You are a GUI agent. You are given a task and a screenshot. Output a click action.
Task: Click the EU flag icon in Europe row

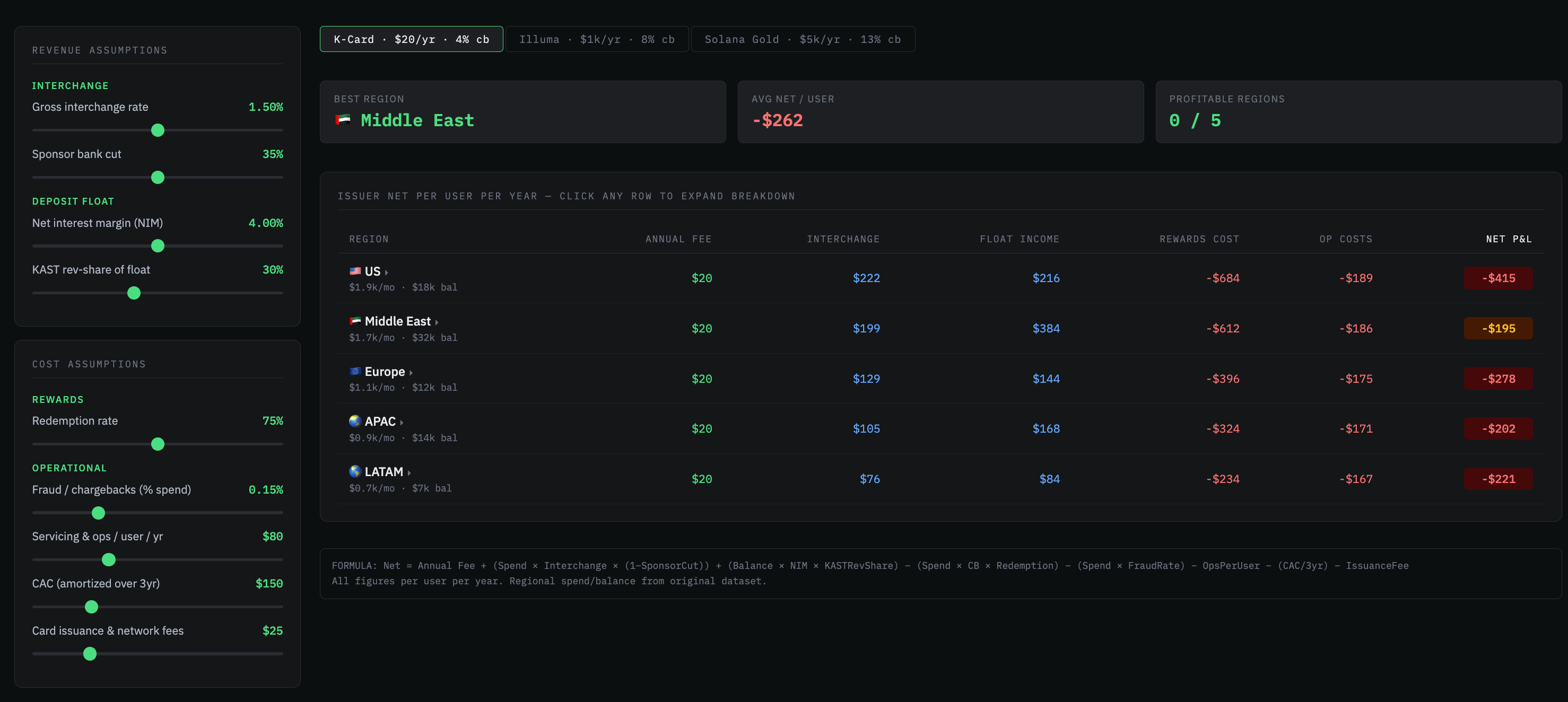[355, 371]
